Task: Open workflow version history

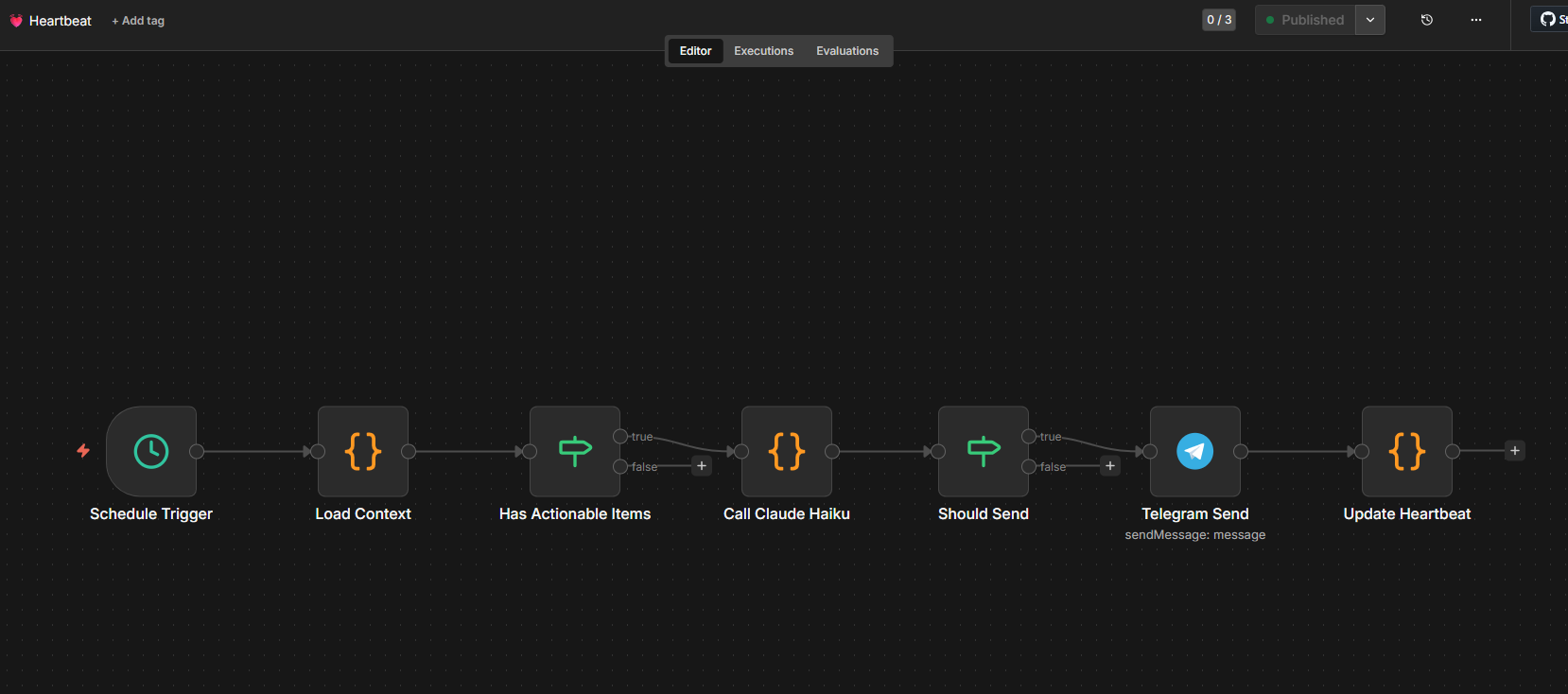Action: tap(1427, 20)
